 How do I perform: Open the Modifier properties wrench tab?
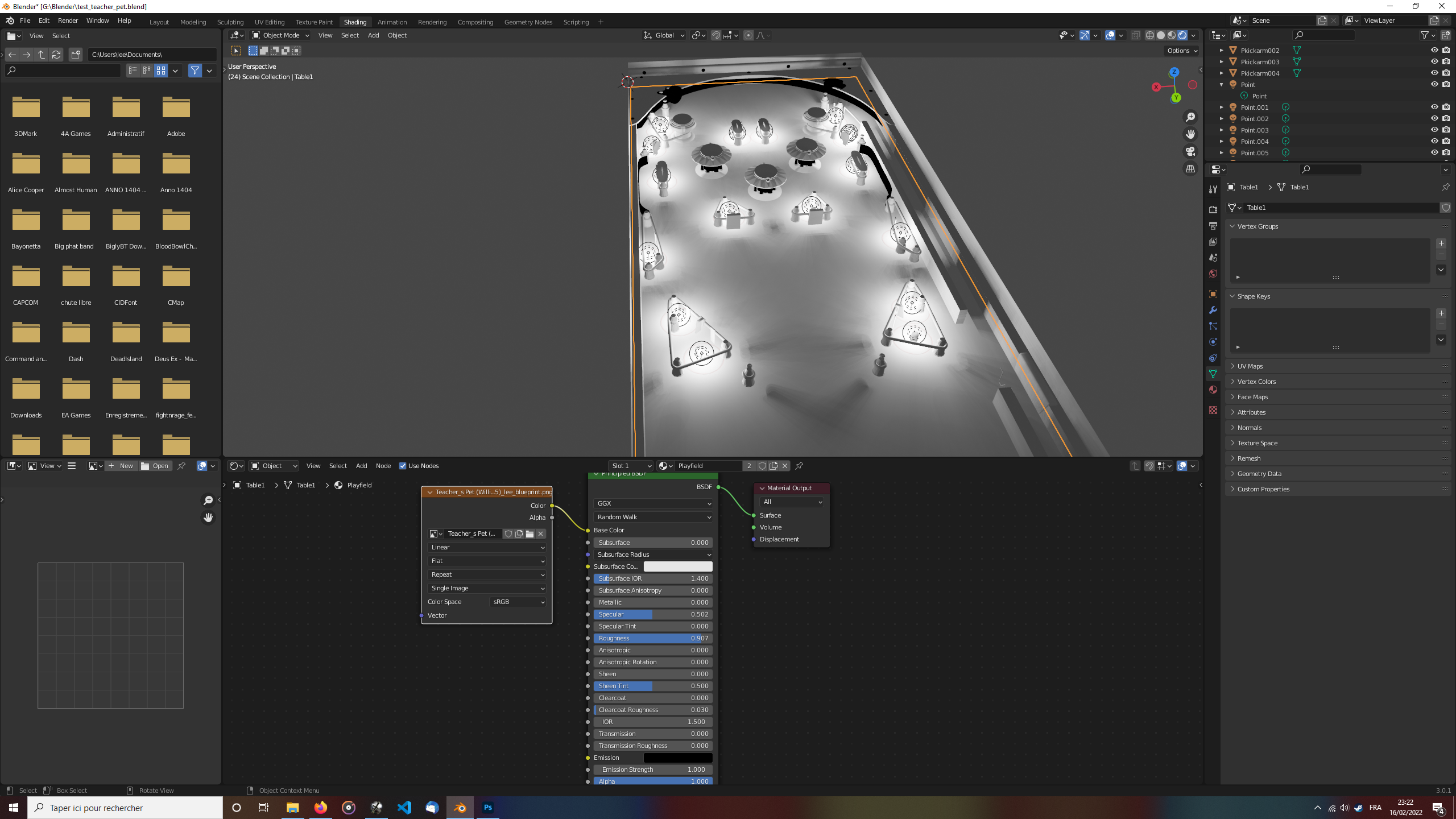[1213, 310]
